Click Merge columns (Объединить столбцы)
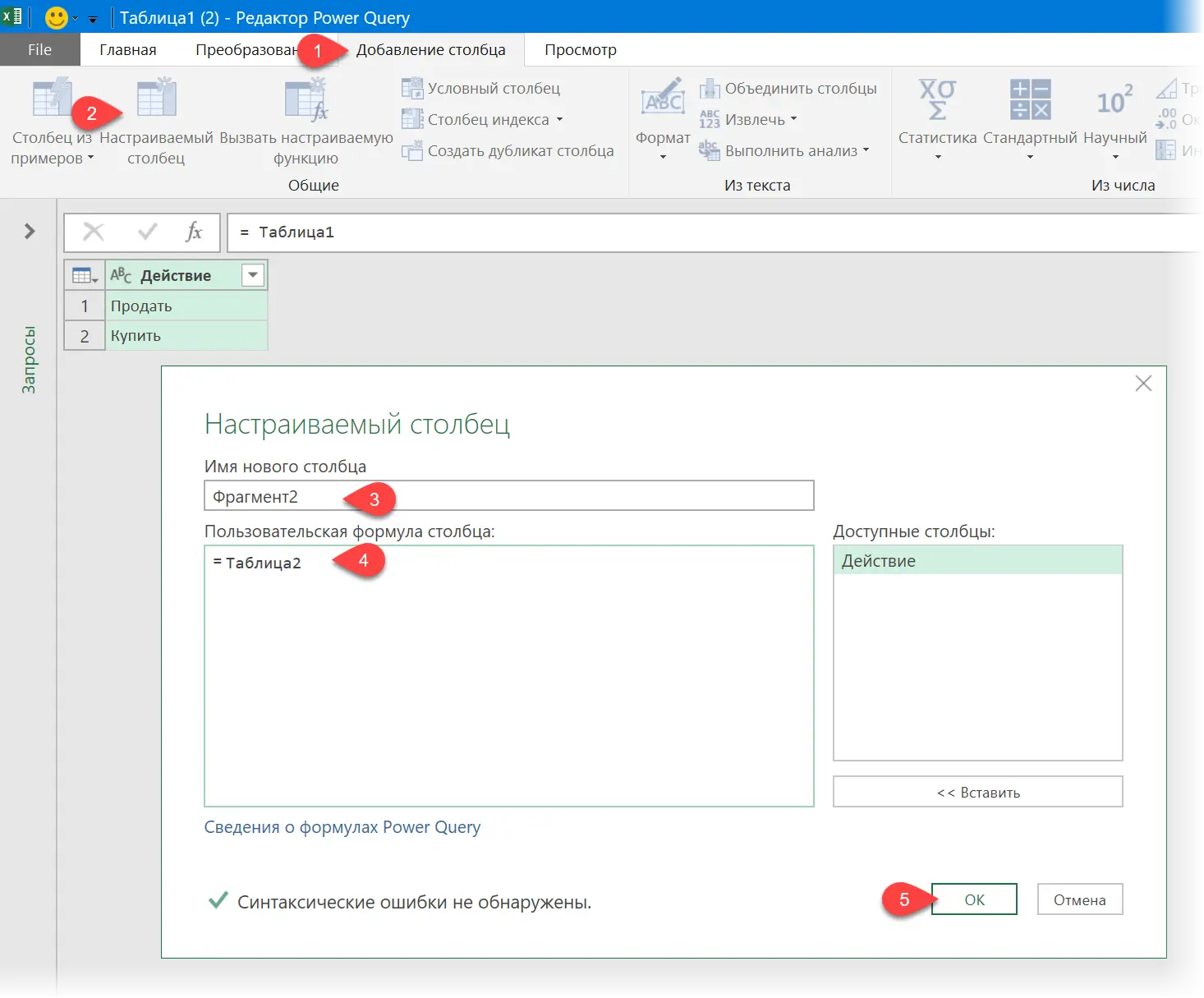The height and width of the screenshot is (998, 1204). point(788,88)
